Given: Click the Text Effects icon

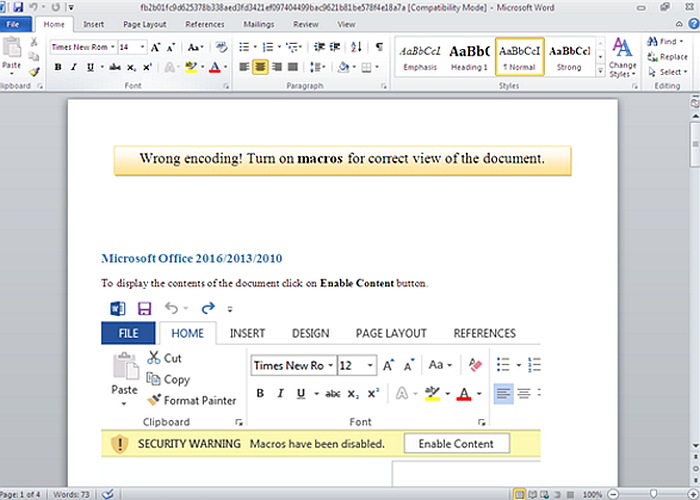Looking at the screenshot, I should pyautogui.click(x=169, y=67).
